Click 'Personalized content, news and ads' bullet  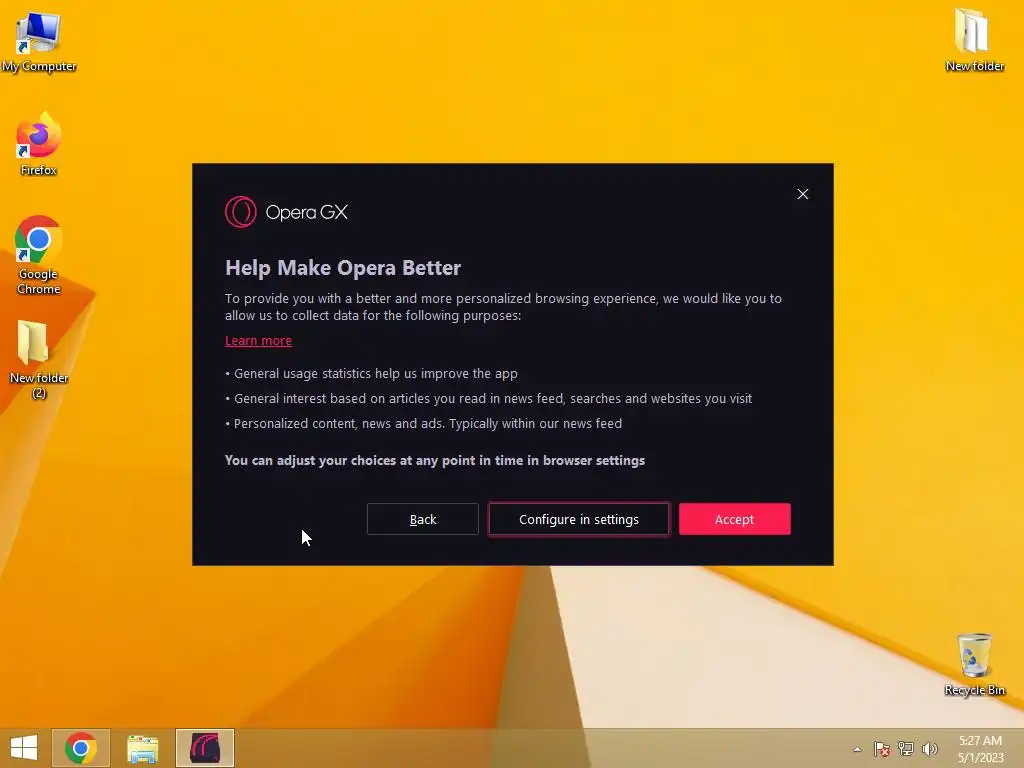click(423, 423)
